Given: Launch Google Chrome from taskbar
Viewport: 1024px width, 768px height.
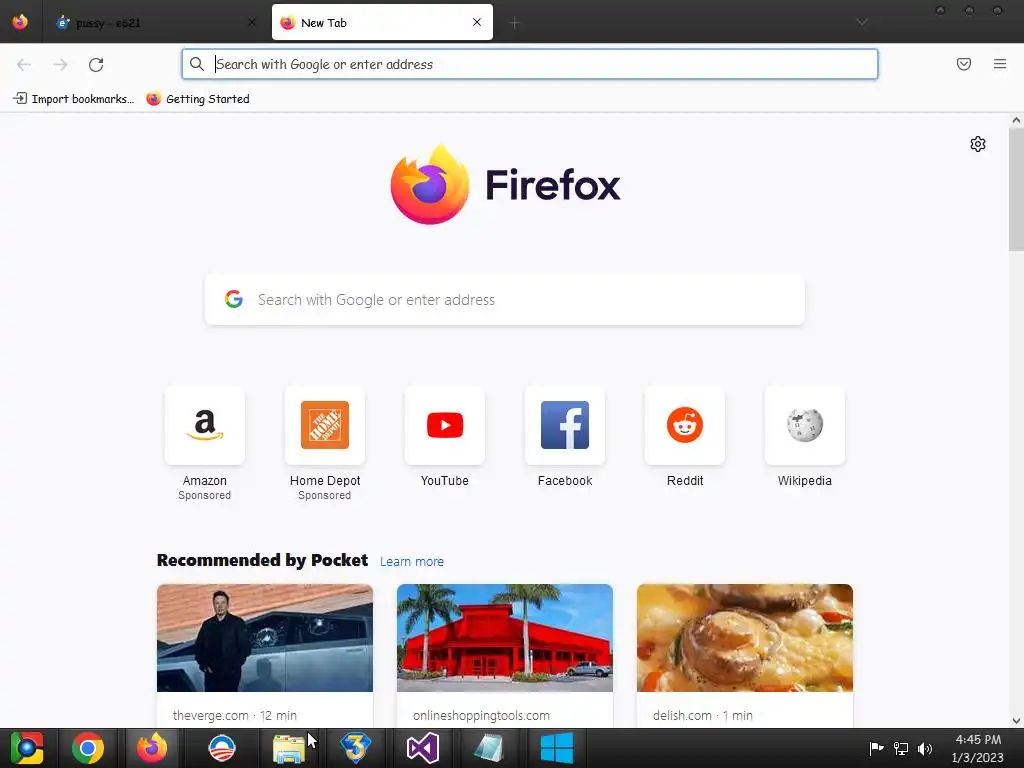Looking at the screenshot, I should (x=88, y=748).
